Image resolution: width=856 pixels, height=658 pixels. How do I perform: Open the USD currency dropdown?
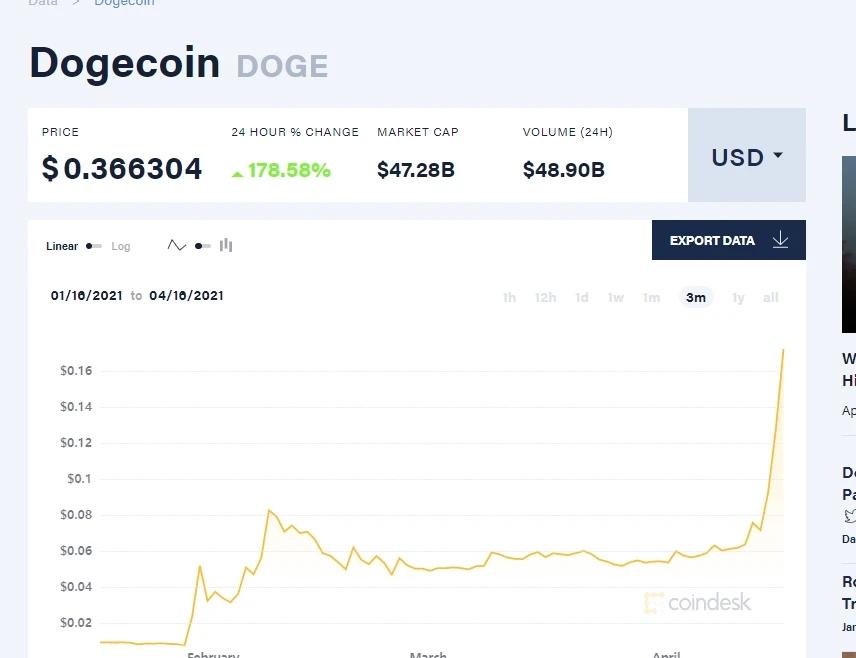[747, 156]
